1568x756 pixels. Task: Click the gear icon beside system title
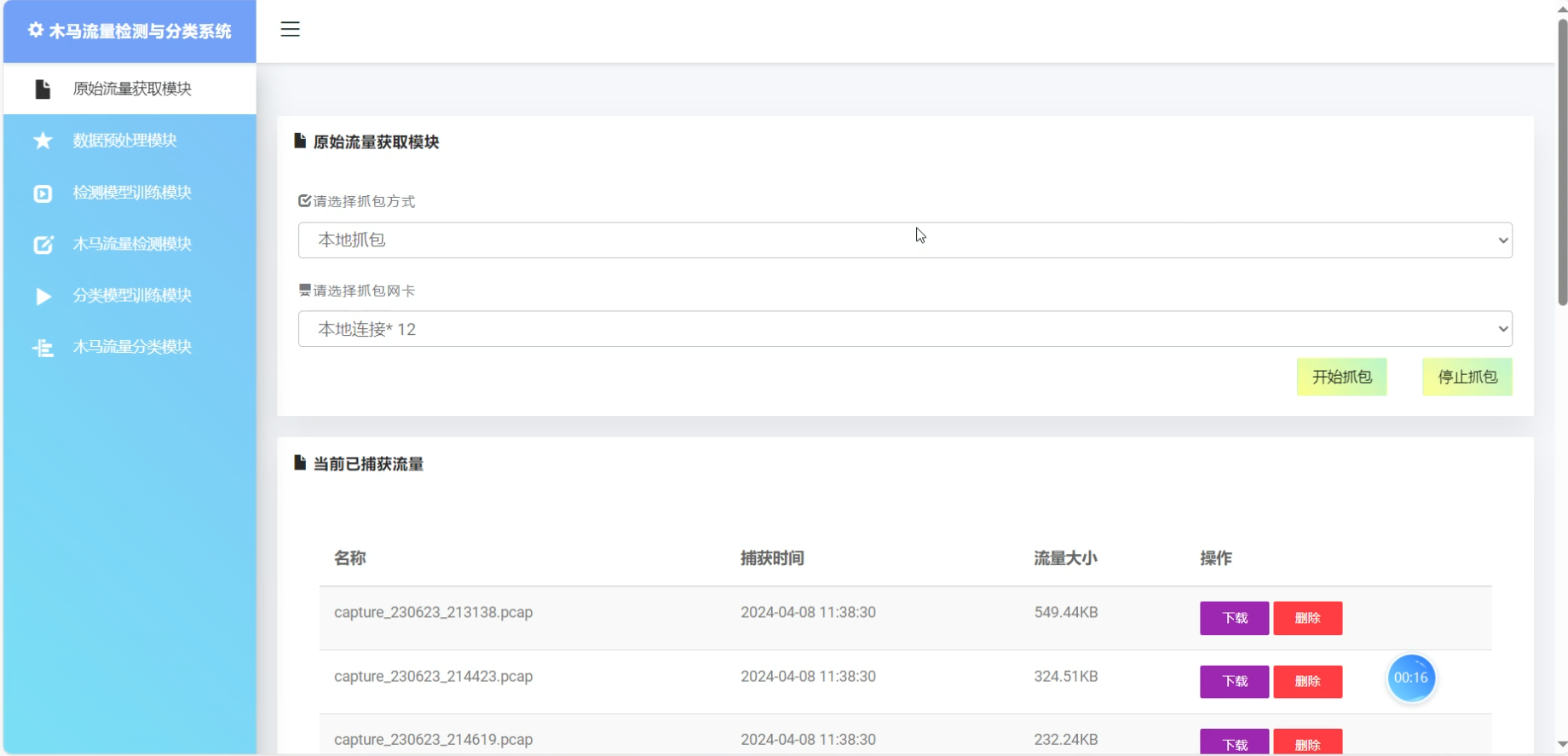[36, 30]
